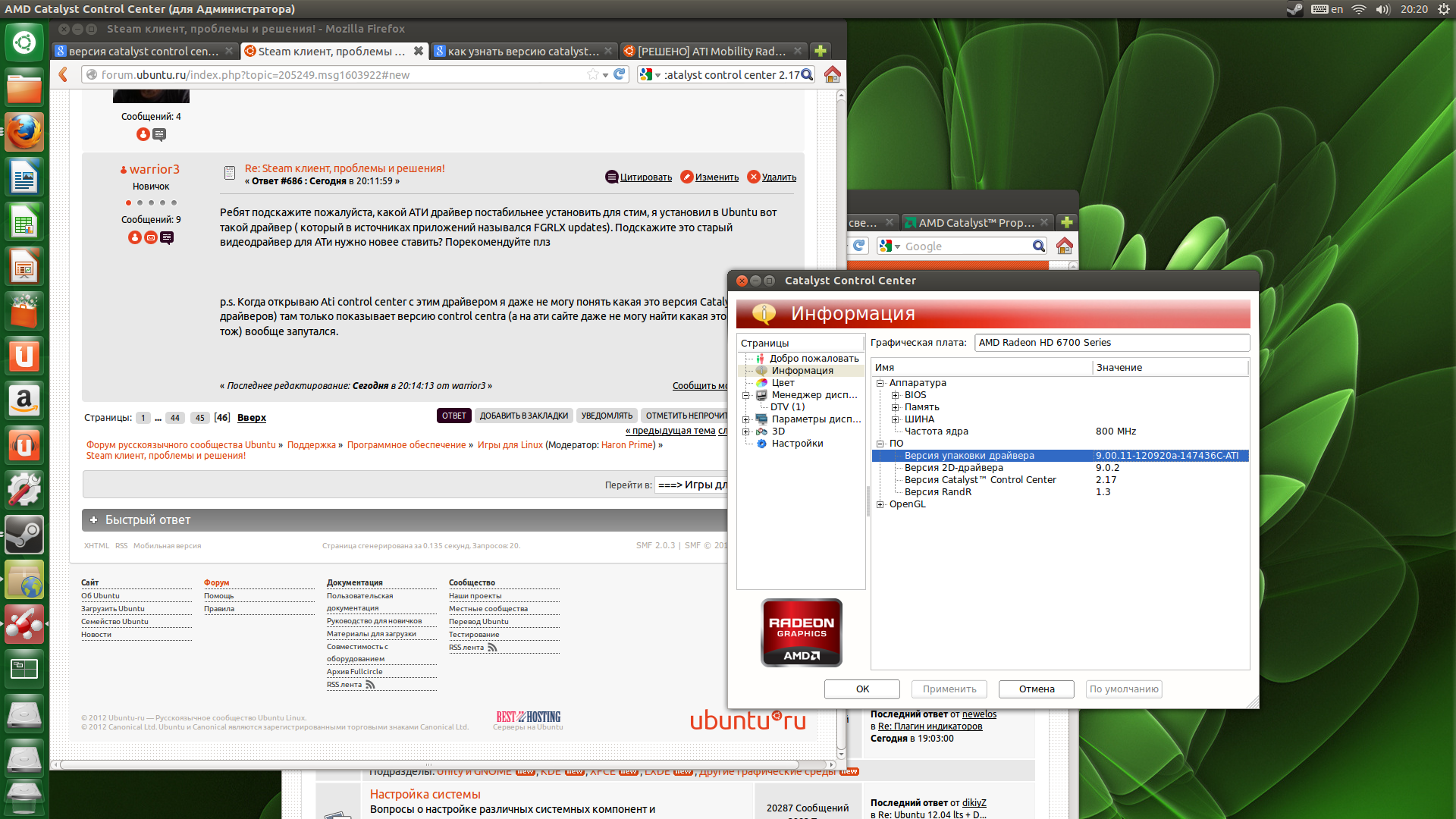Collapse ПО tree node
Image resolution: width=1456 pixels, height=819 pixels.
(x=880, y=444)
